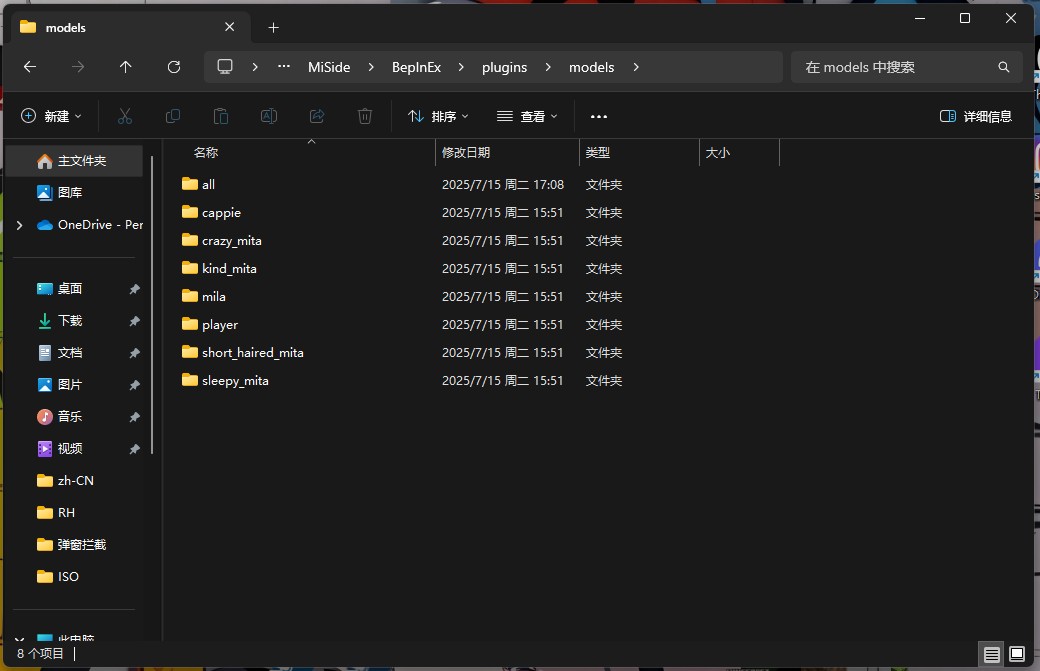Click the Share icon in the toolbar
Screen dimensions: 1040x671
pos(317,116)
